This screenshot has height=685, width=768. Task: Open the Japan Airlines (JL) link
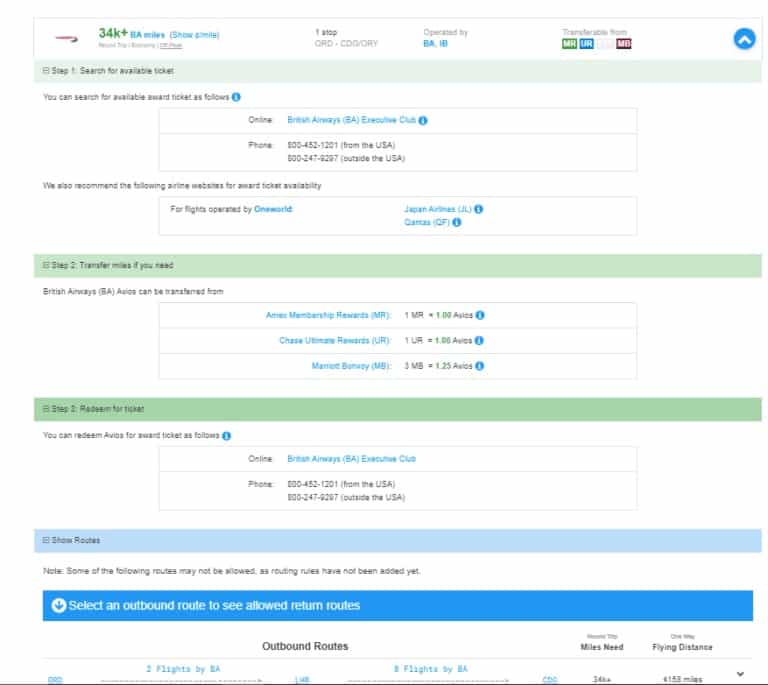(438, 209)
